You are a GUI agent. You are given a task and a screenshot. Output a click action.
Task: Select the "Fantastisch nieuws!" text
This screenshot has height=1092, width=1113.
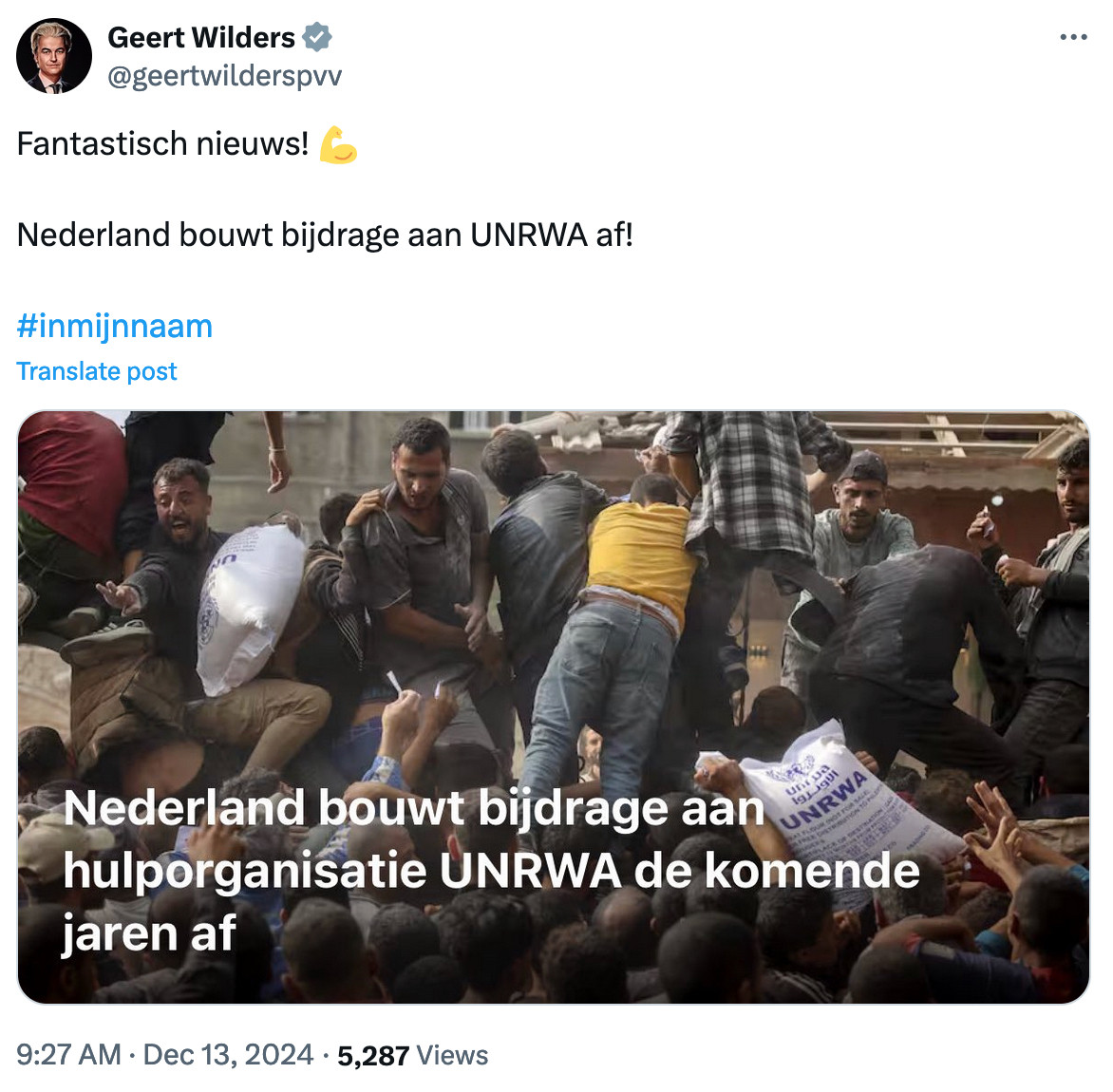(162, 144)
